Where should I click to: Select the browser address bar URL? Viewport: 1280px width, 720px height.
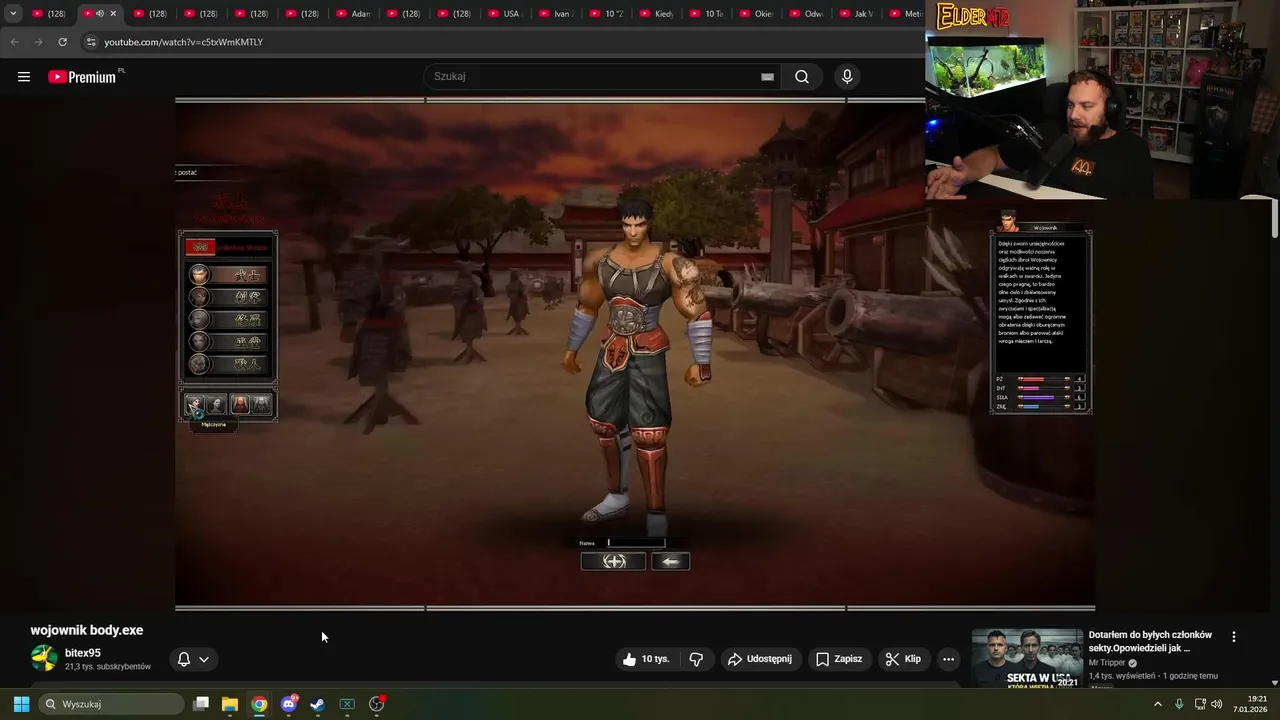click(x=184, y=42)
